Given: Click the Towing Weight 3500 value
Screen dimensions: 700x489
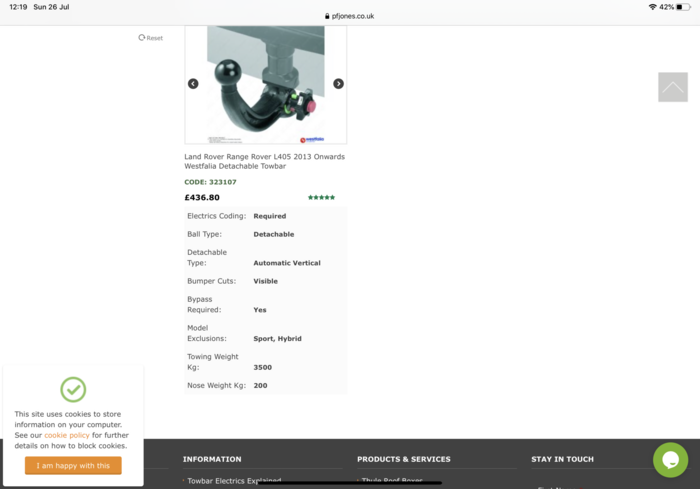Looking at the screenshot, I should [x=262, y=368].
